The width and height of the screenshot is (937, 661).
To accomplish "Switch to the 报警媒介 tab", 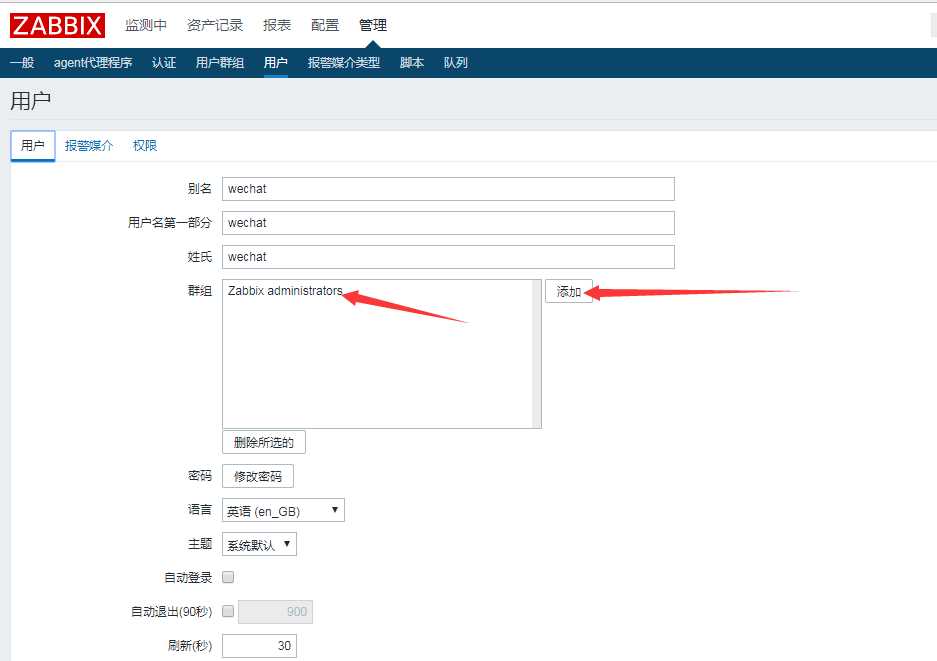I will pos(89,145).
